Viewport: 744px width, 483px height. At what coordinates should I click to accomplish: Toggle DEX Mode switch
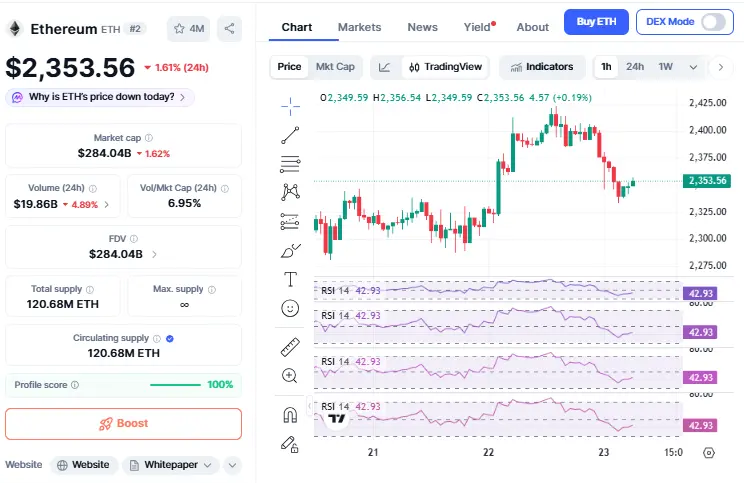[714, 22]
